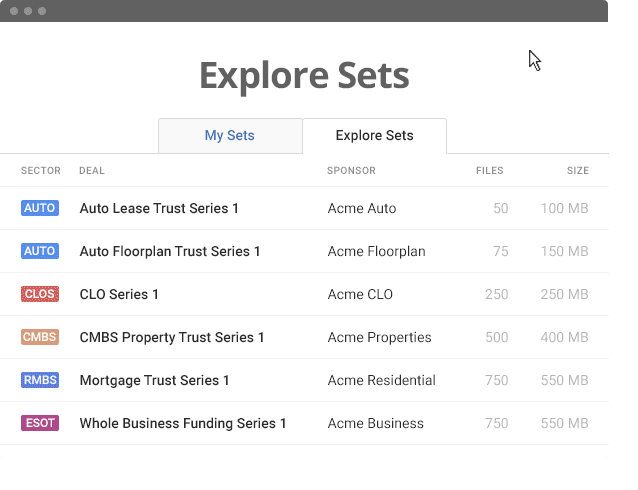Click the blue RMBS sector badge
638x490 pixels.
(x=40, y=380)
